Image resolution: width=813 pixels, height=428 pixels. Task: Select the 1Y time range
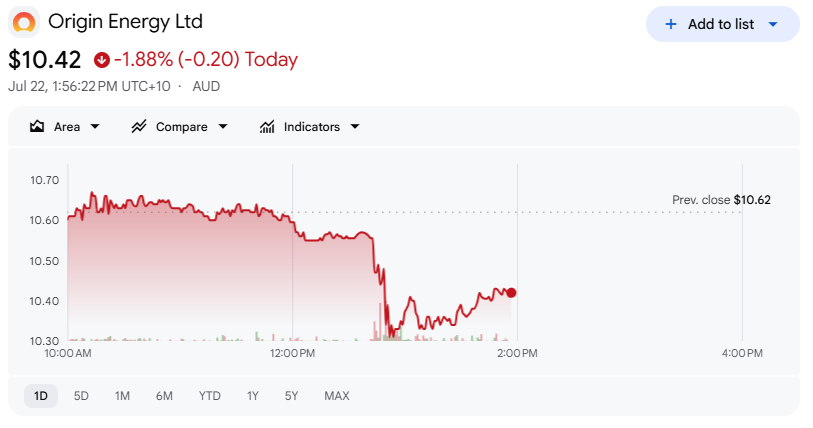253,396
